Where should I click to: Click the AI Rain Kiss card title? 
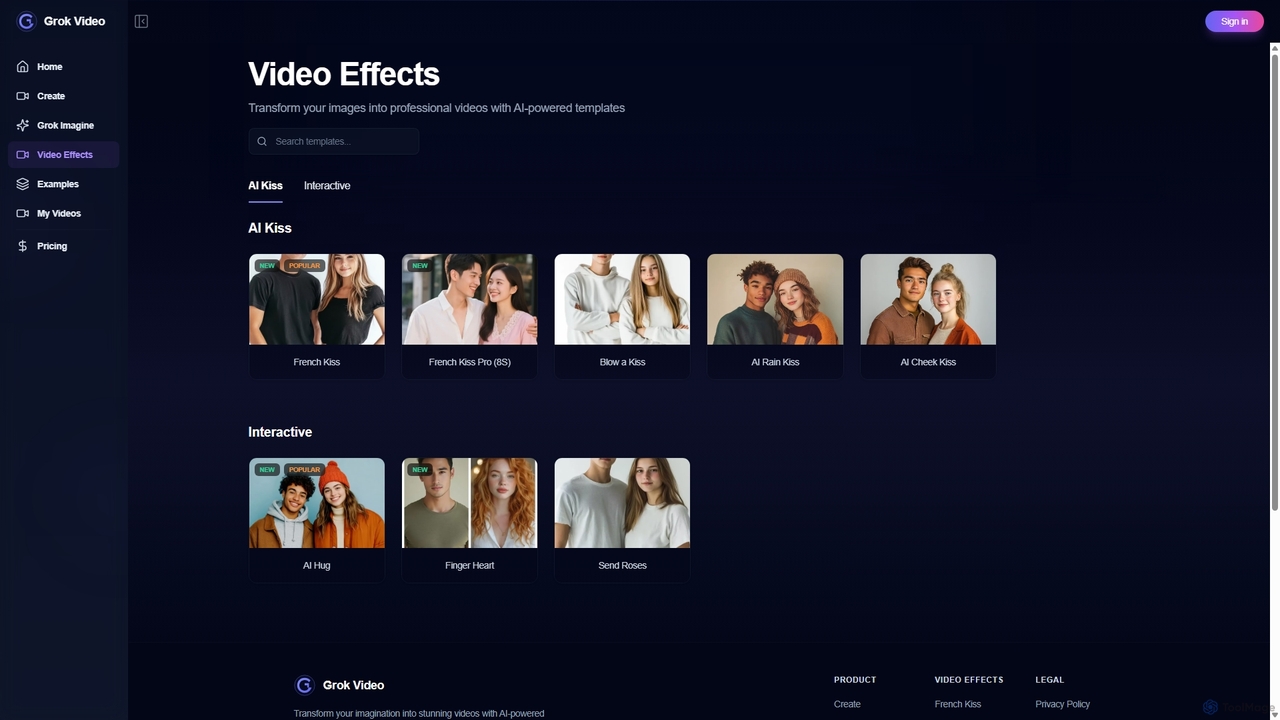coord(775,362)
